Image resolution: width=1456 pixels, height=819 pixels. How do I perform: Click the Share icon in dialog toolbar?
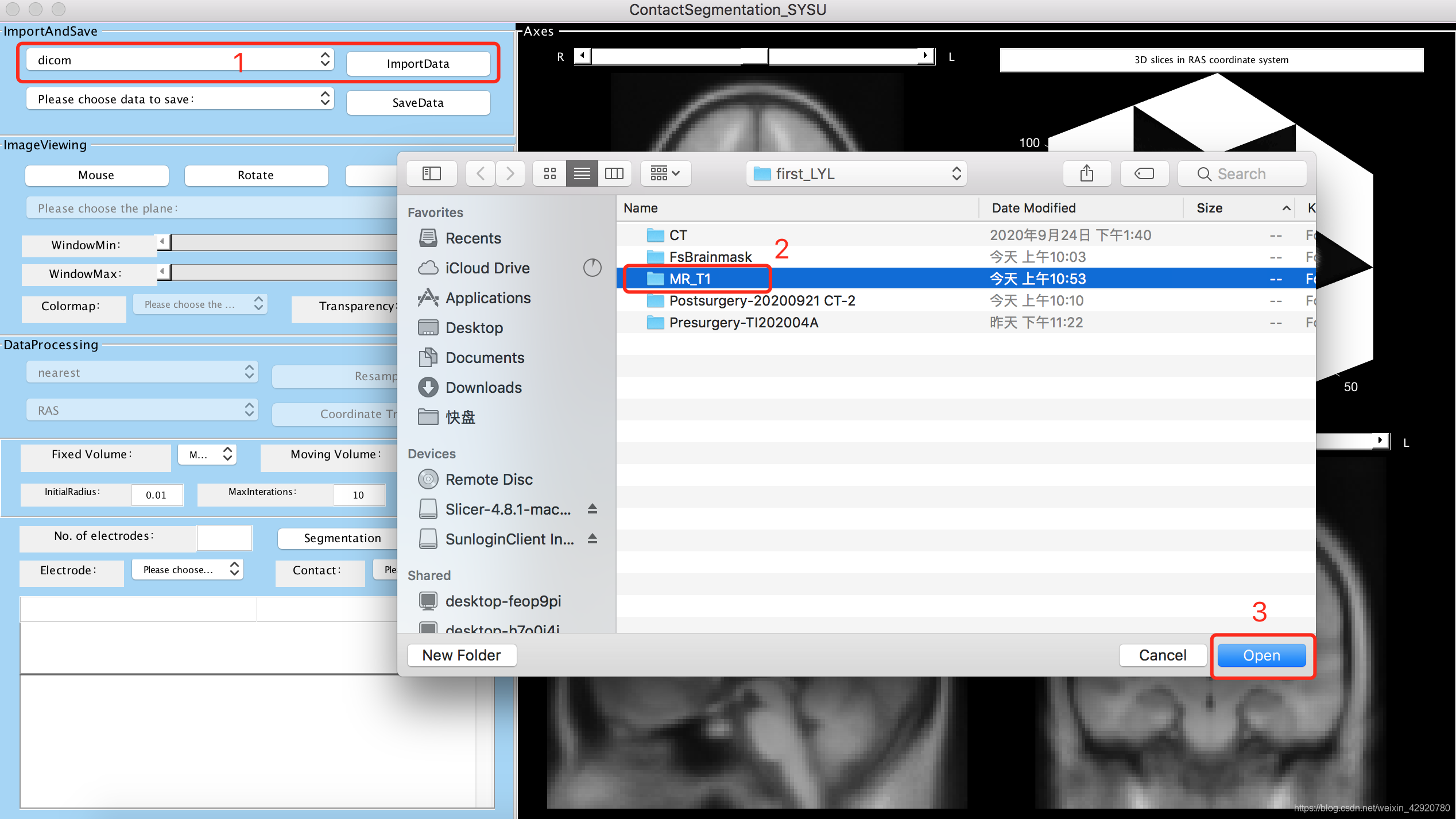click(x=1086, y=173)
